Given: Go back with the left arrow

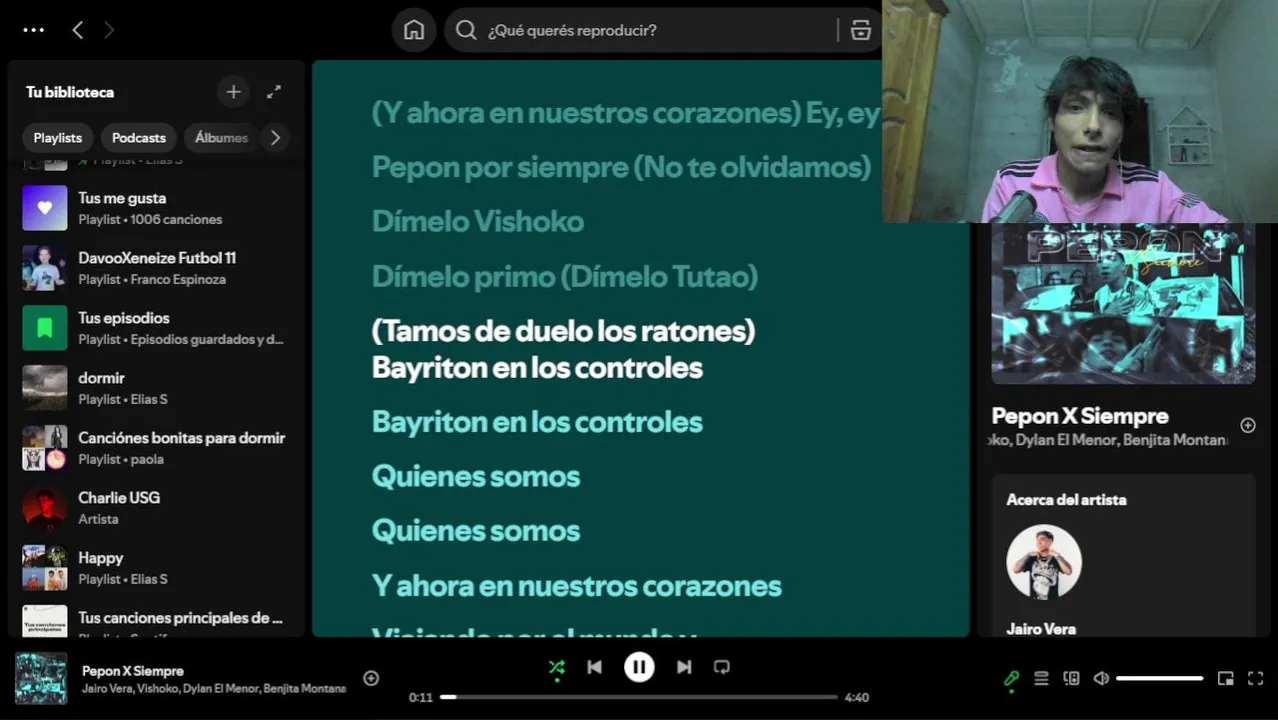Looking at the screenshot, I should 77,30.
